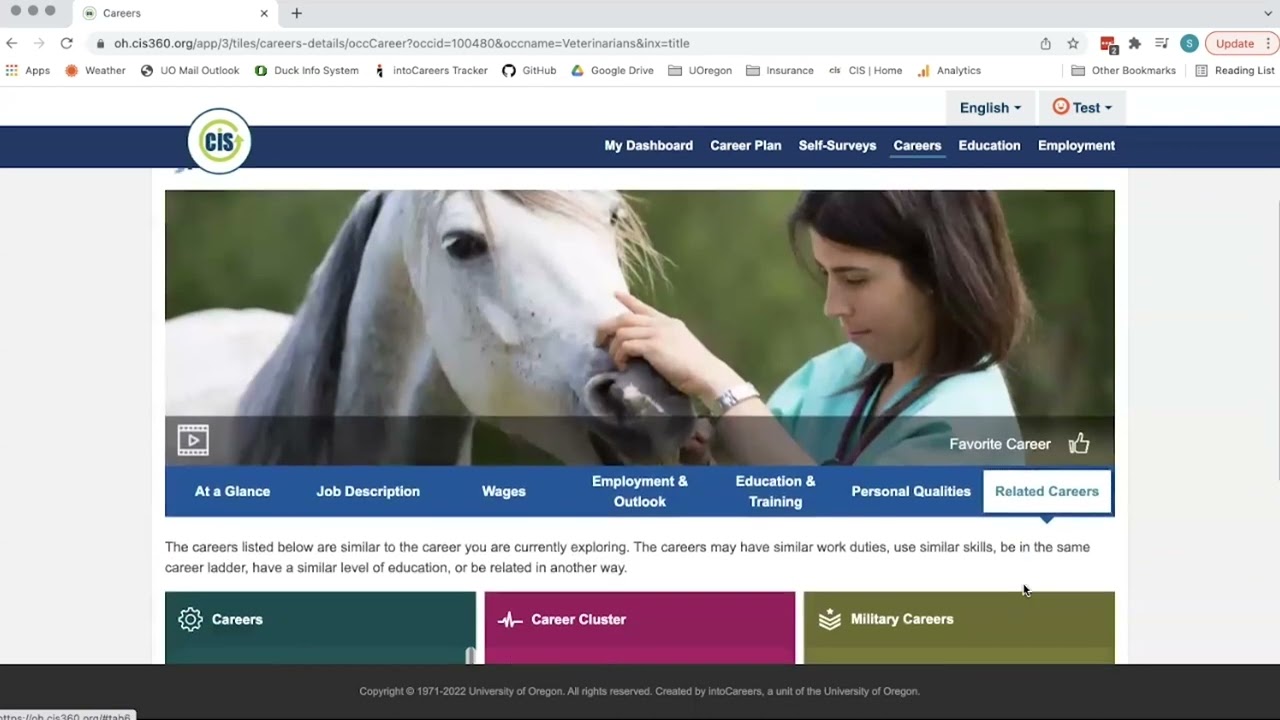This screenshot has width=1280, height=720.
Task: Switch to the Job Description tab
Action: [368, 491]
